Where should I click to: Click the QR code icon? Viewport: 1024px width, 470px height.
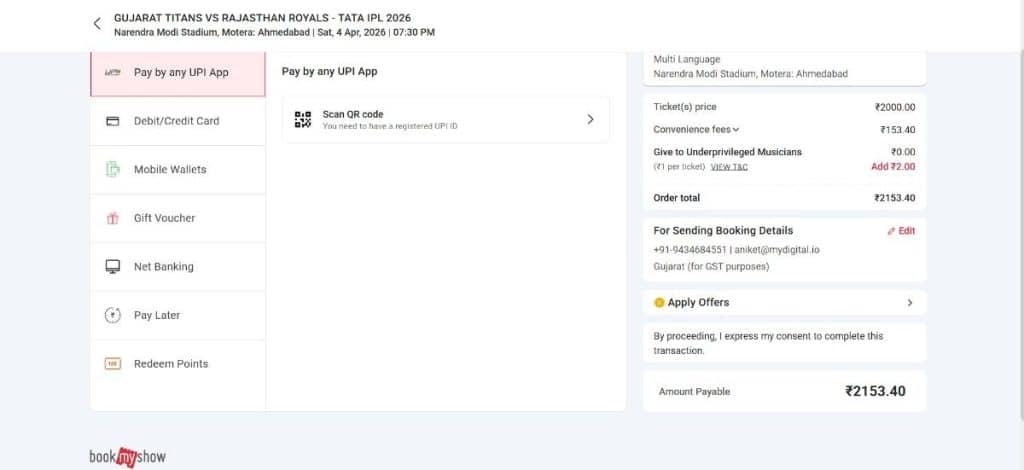coord(302,119)
